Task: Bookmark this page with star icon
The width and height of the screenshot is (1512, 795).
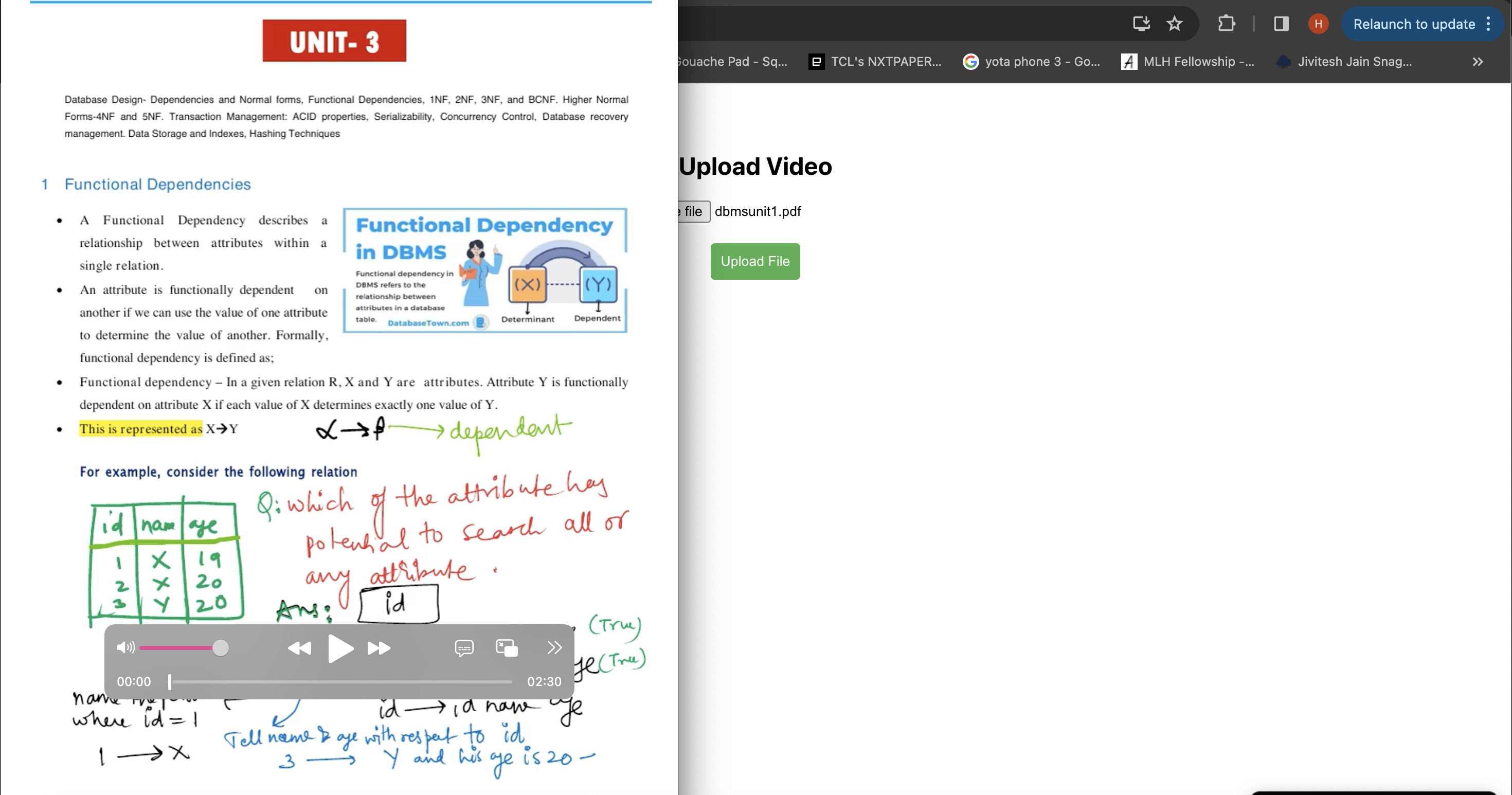Action: click(1175, 24)
